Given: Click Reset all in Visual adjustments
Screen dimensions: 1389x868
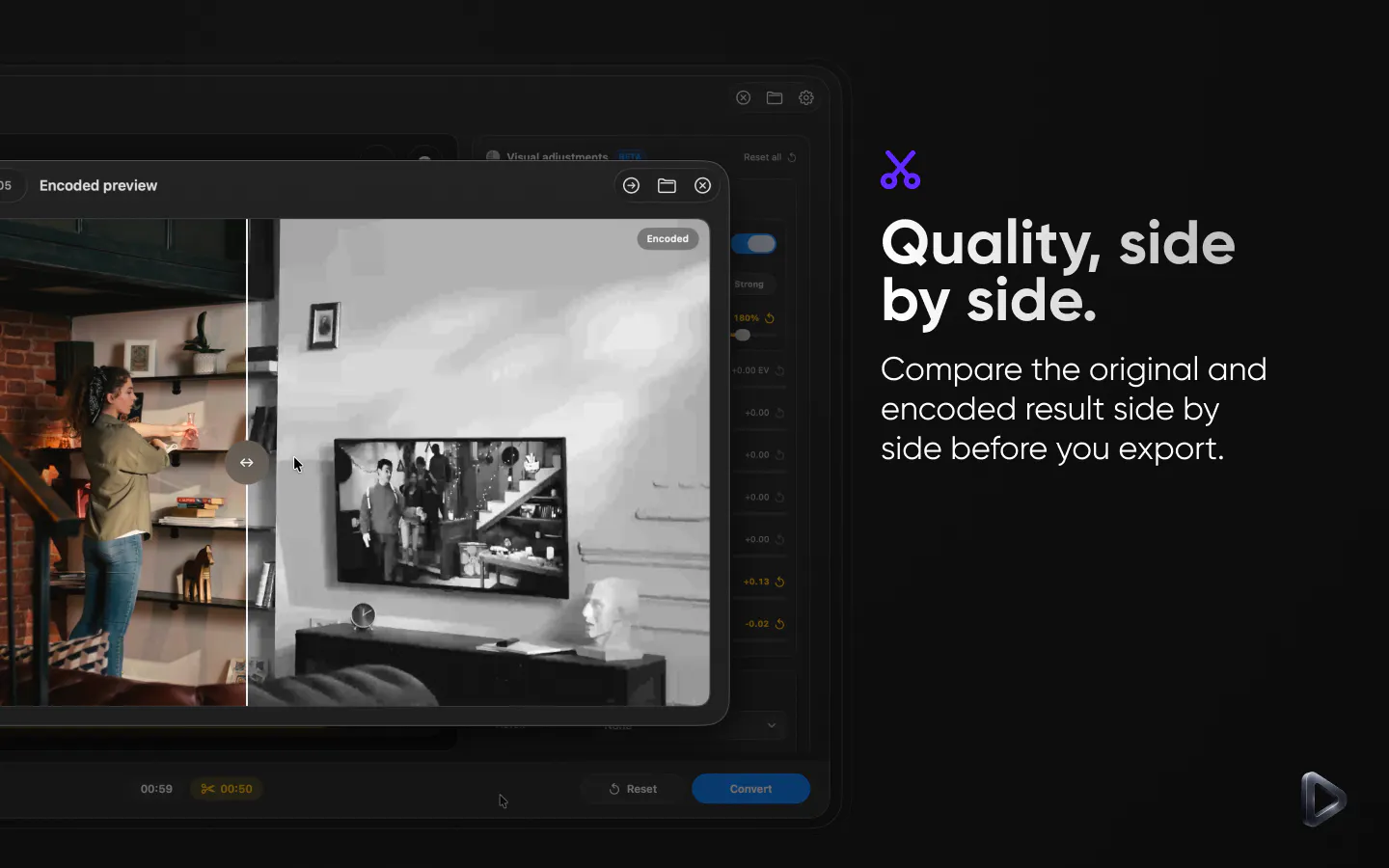Looking at the screenshot, I should tap(770, 157).
